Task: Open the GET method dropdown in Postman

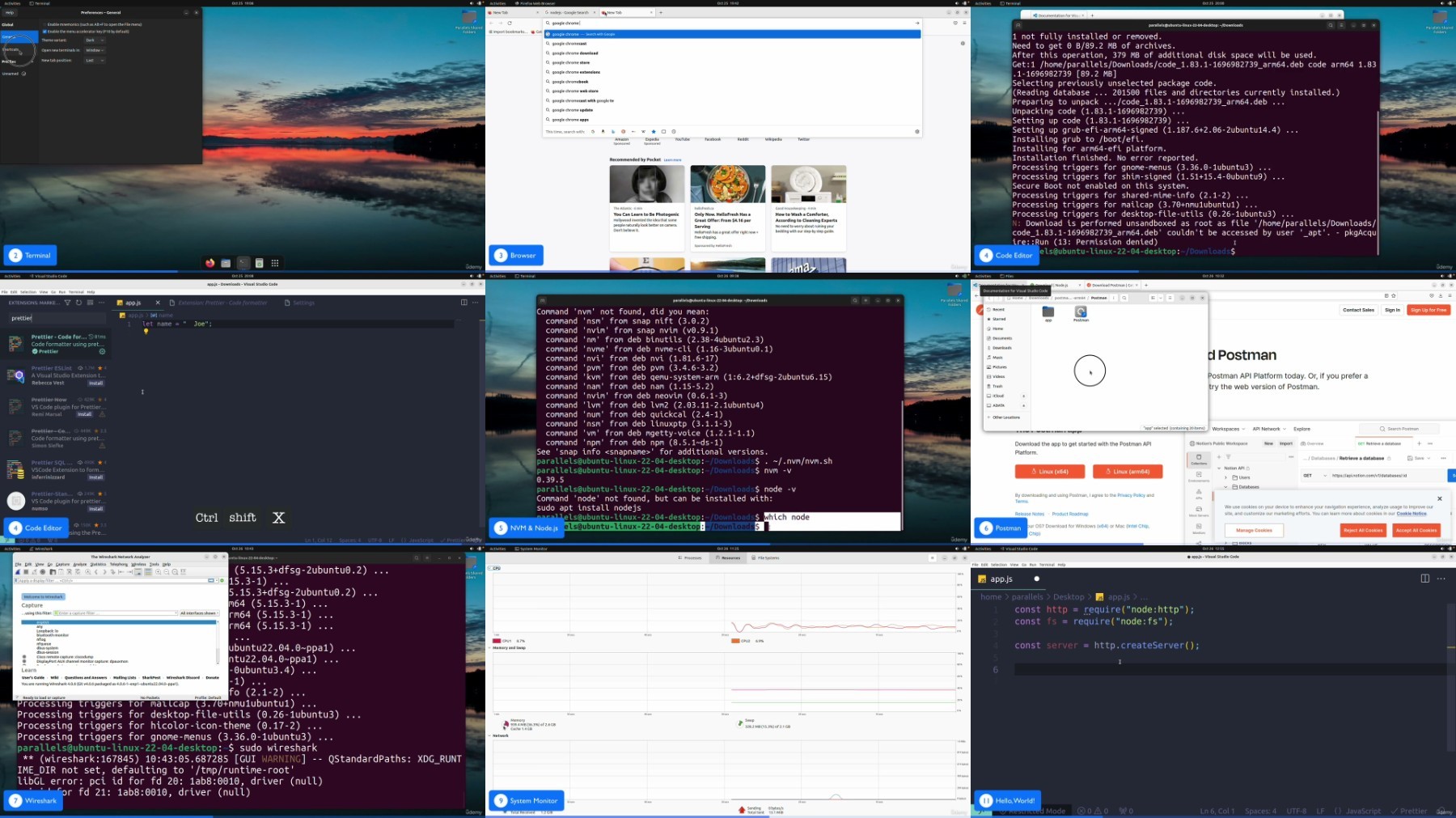Action: (x=1314, y=476)
